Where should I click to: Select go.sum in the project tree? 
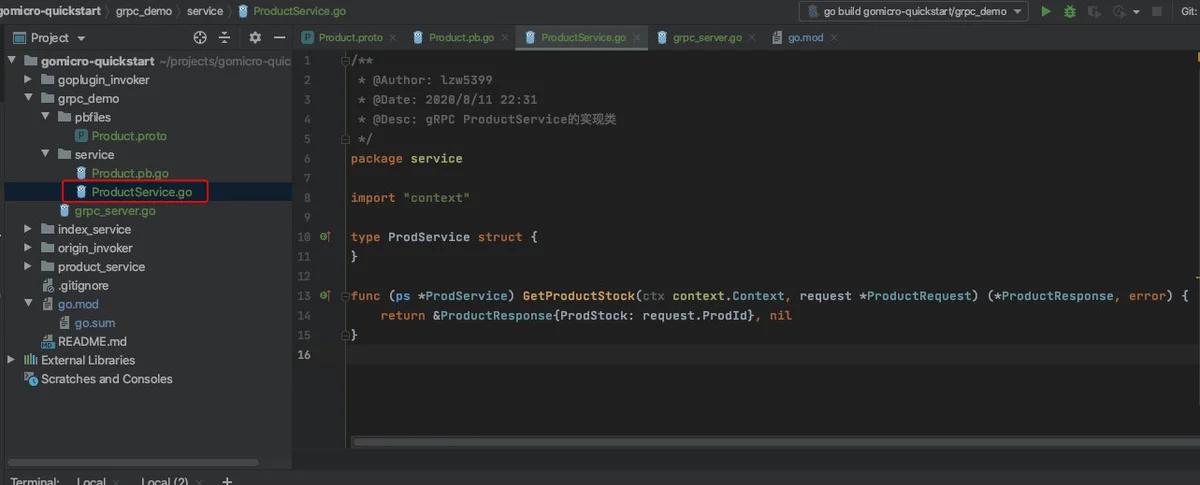(95, 323)
